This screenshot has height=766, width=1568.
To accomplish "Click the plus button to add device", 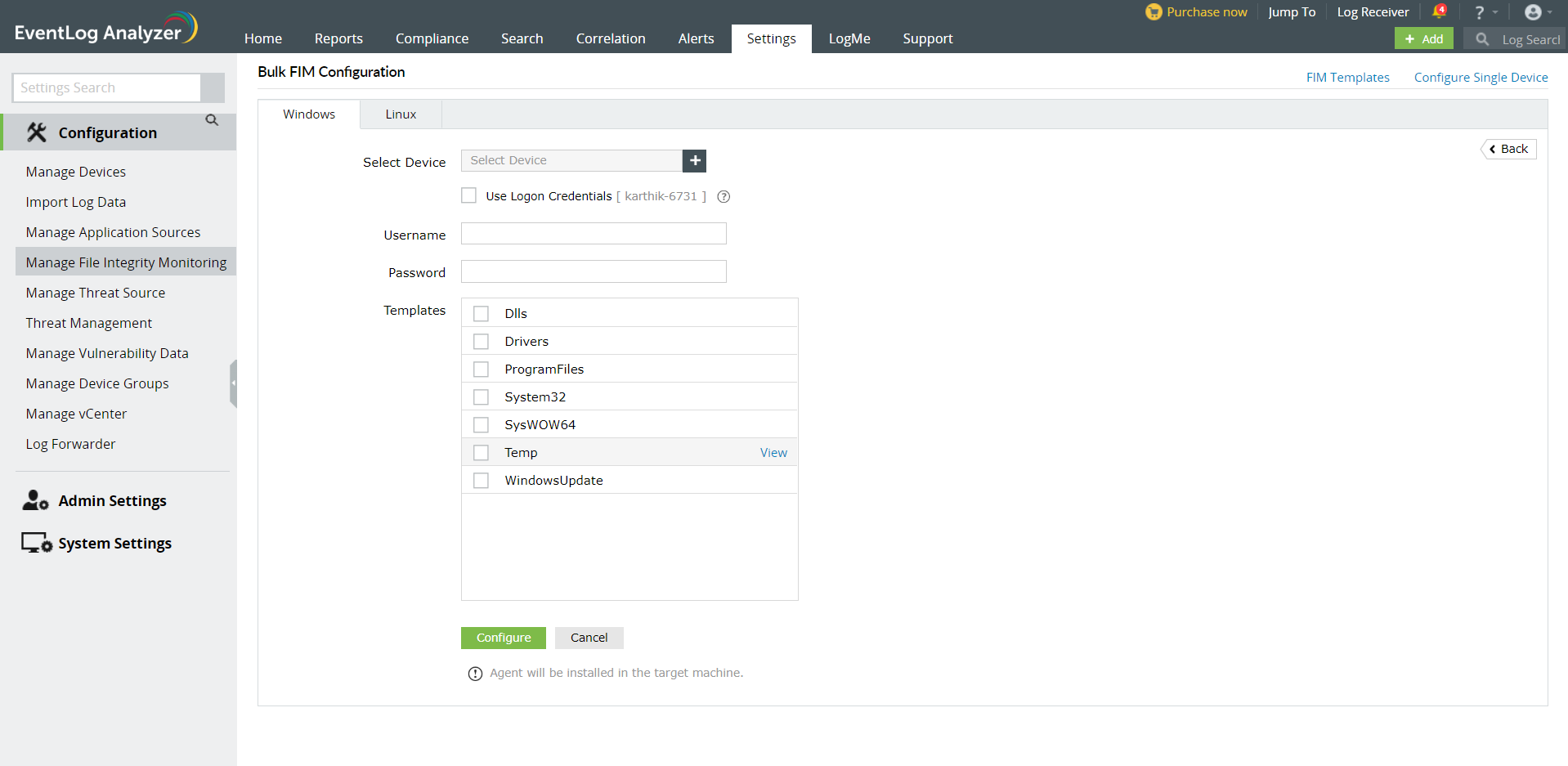I will 695,161.
